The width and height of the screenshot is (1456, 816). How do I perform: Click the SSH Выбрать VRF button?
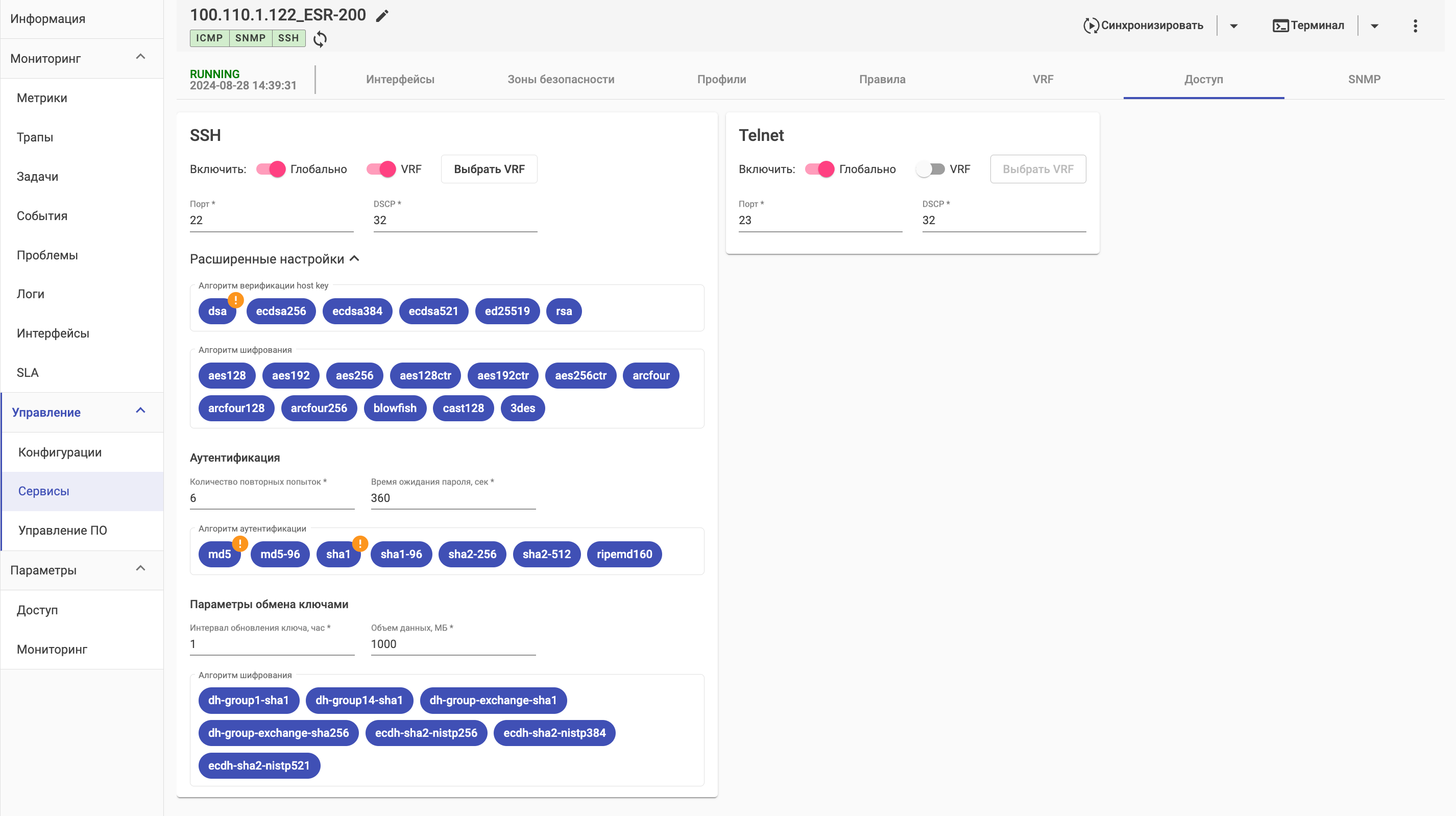pyautogui.click(x=489, y=169)
